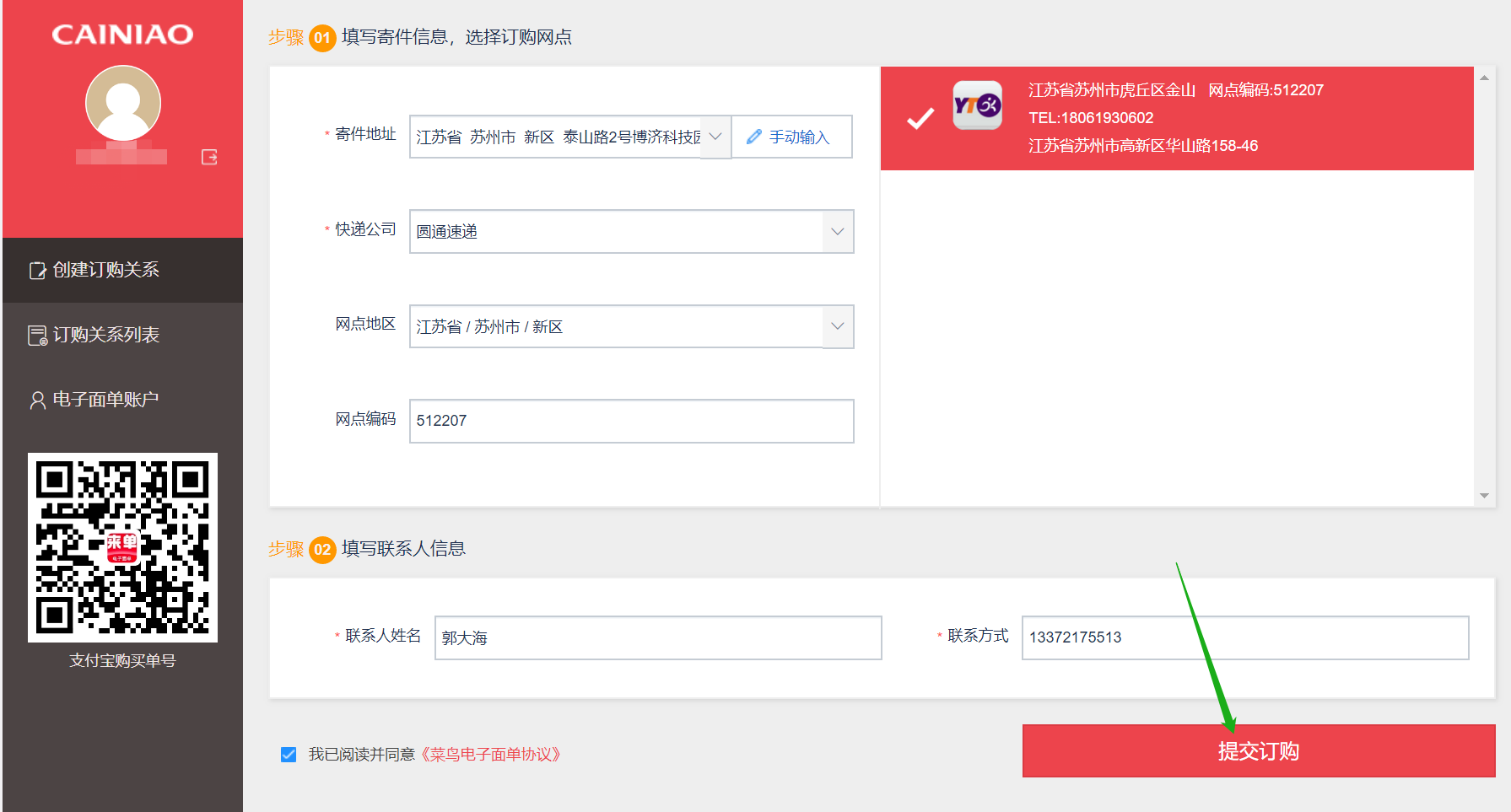1511x812 pixels.
Task: Click the white checkmark on outlet card
Action: (920, 119)
